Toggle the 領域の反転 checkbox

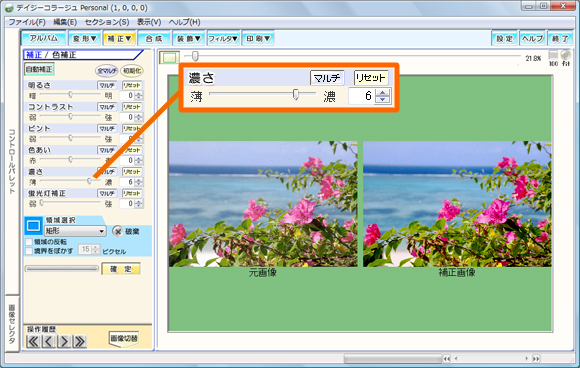point(29,242)
